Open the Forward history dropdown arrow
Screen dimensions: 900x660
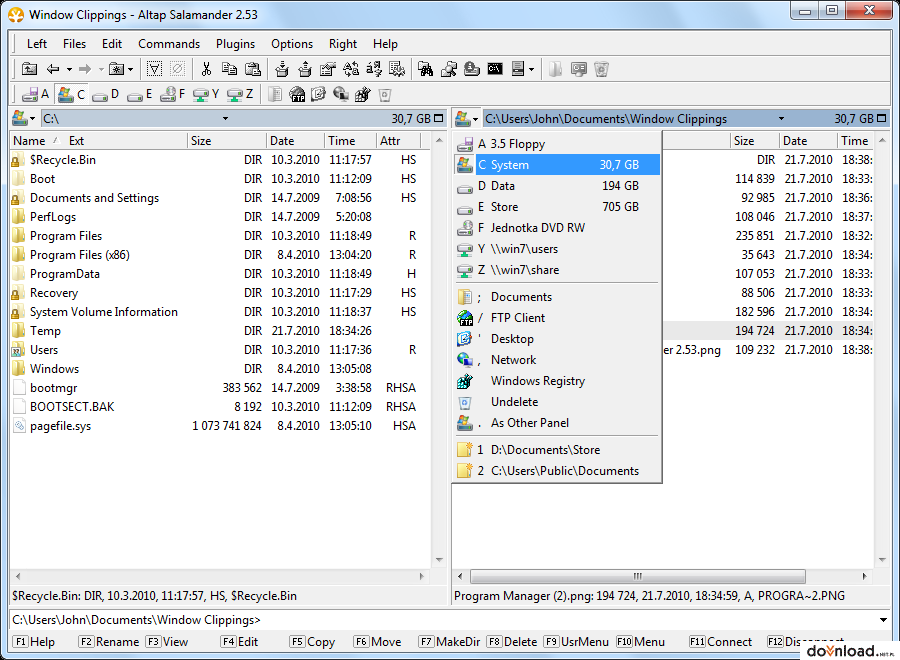coord(101,69)
